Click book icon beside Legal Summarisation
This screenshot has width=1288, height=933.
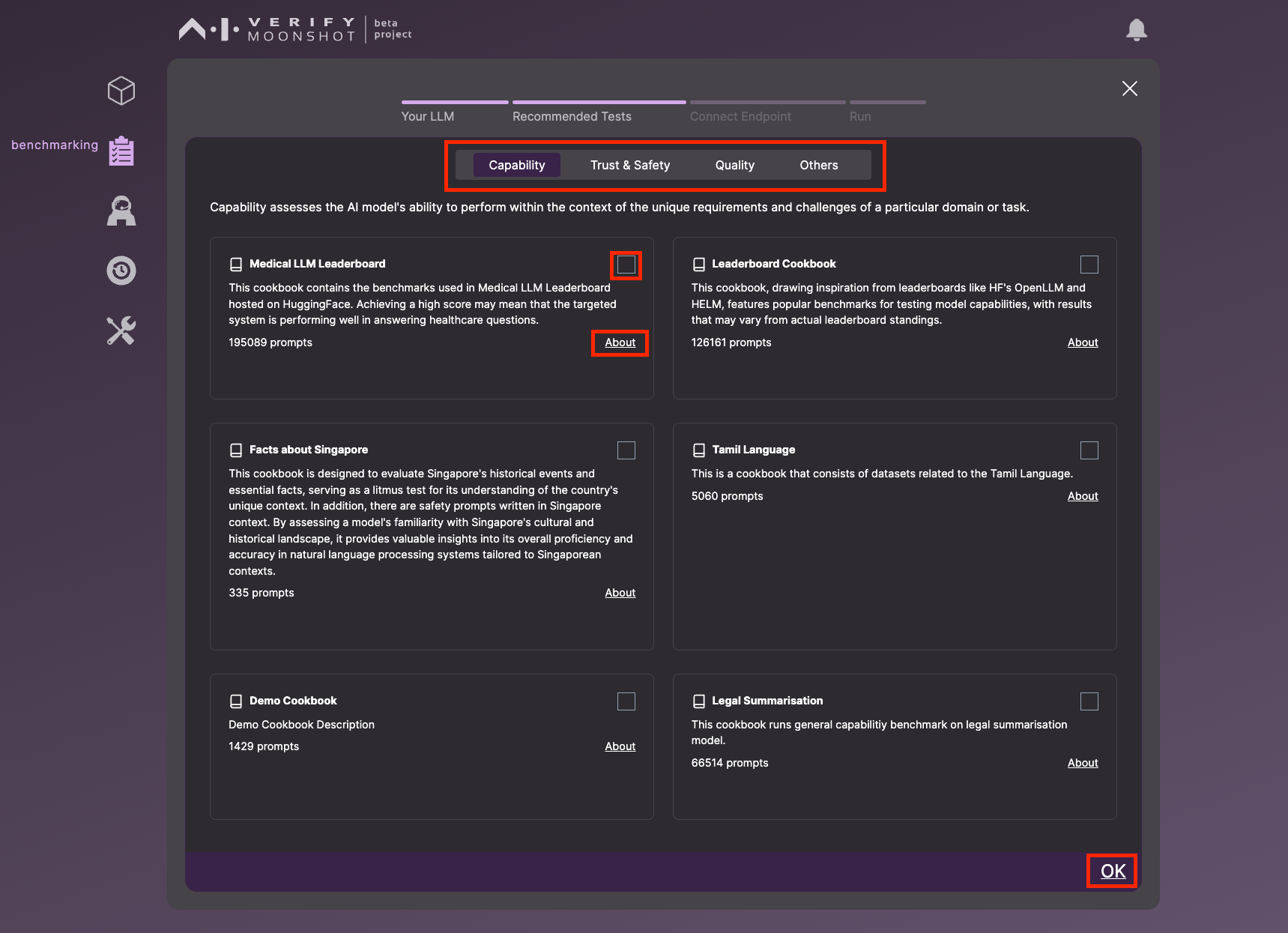point(699,701)
